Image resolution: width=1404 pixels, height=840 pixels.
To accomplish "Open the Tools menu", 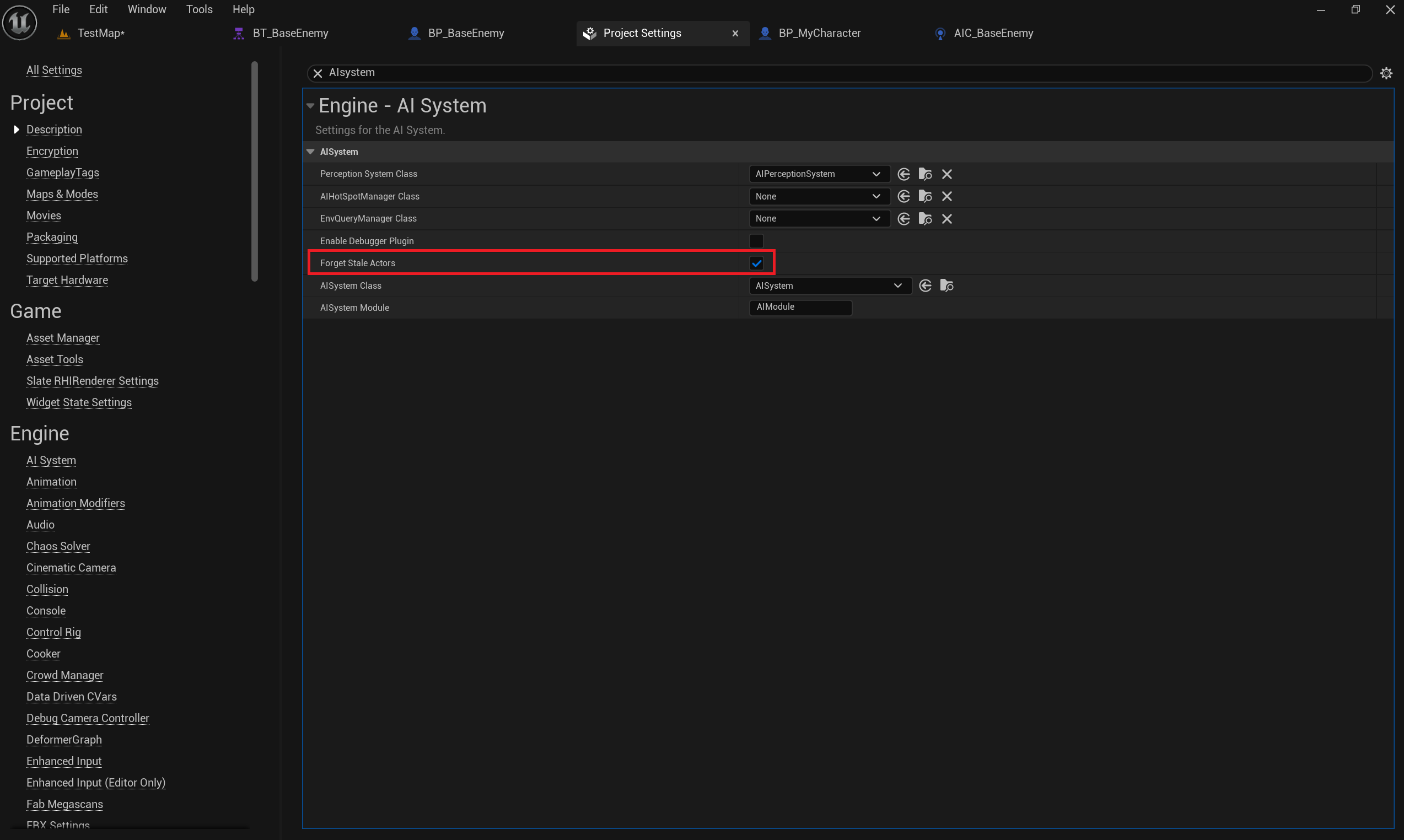I will click(x=200, y=9).
